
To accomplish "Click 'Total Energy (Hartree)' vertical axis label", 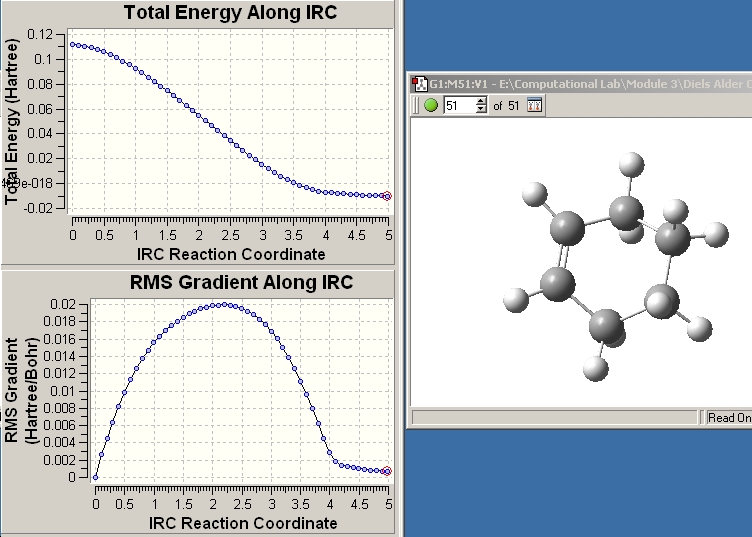I will click(12, 122).
